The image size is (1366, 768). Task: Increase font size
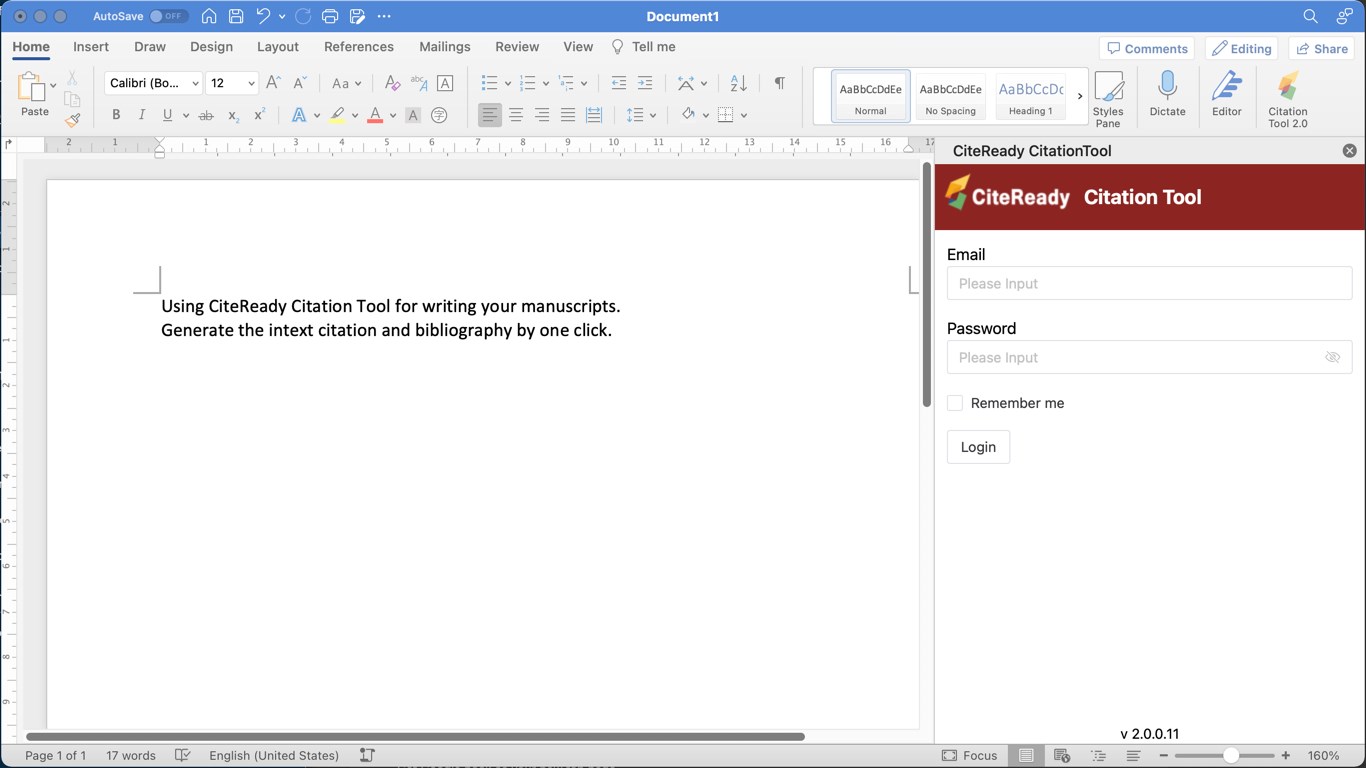273,83
